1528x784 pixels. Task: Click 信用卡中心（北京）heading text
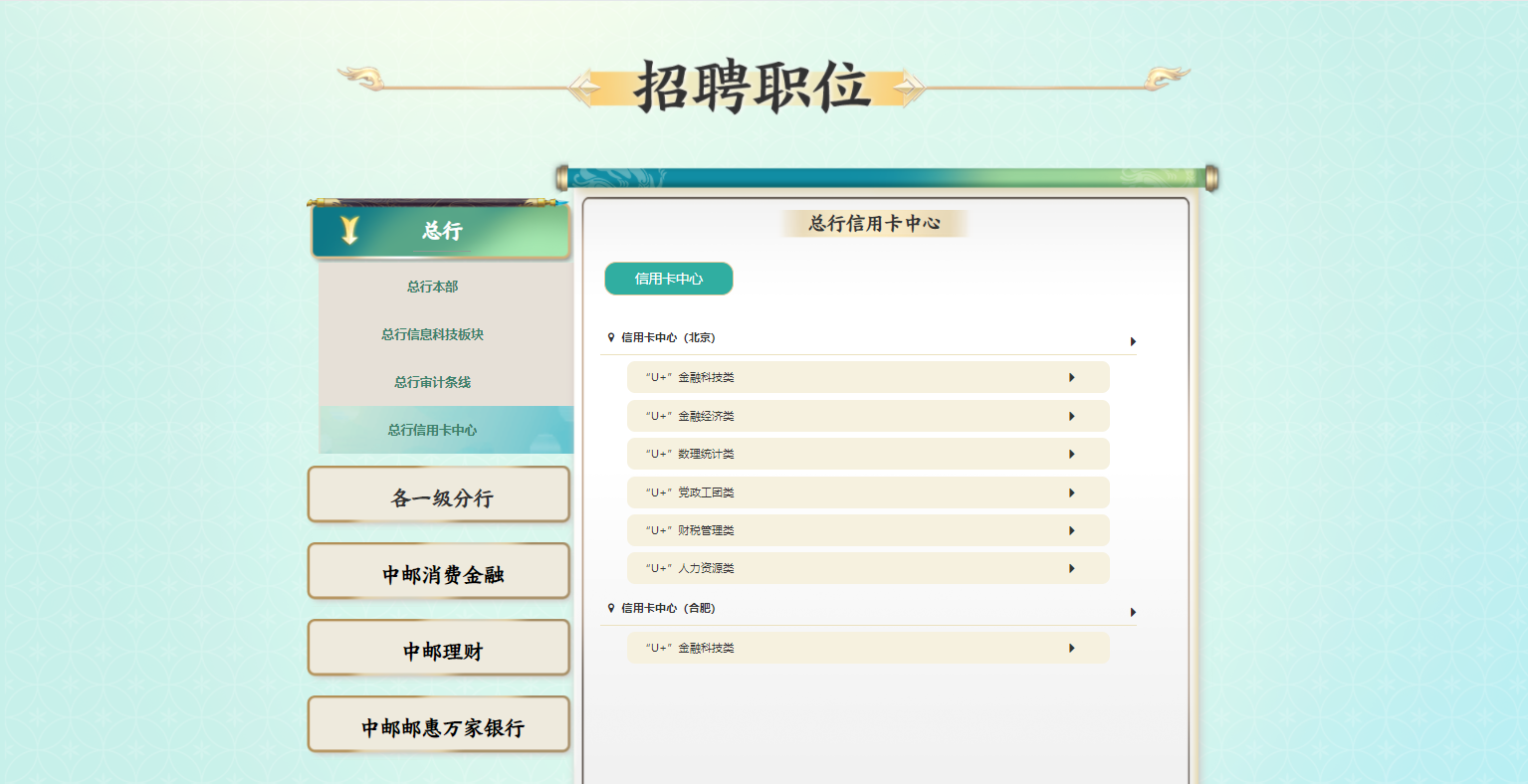tap(668, 337)
